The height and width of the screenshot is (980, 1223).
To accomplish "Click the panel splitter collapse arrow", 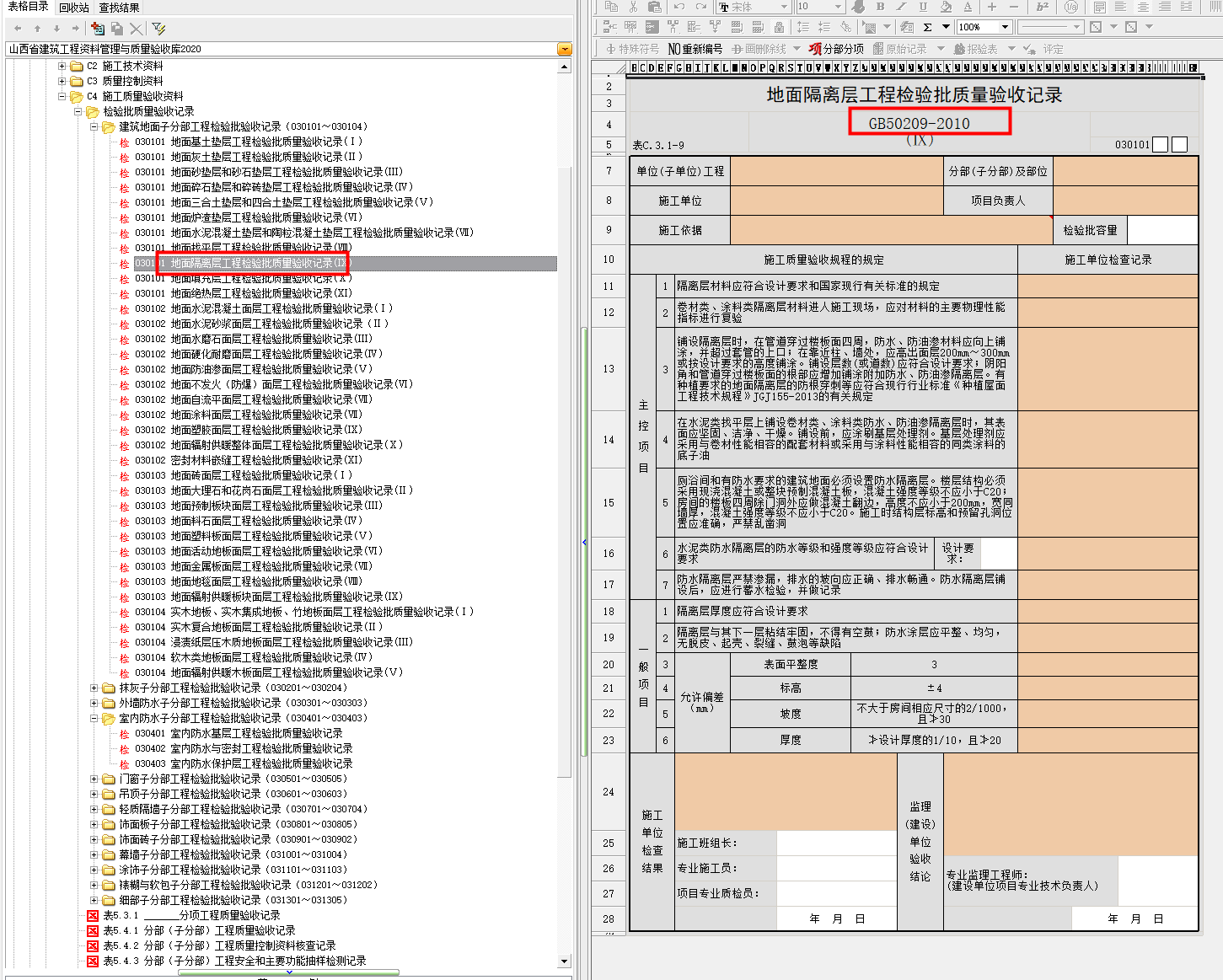I will 584,542.
